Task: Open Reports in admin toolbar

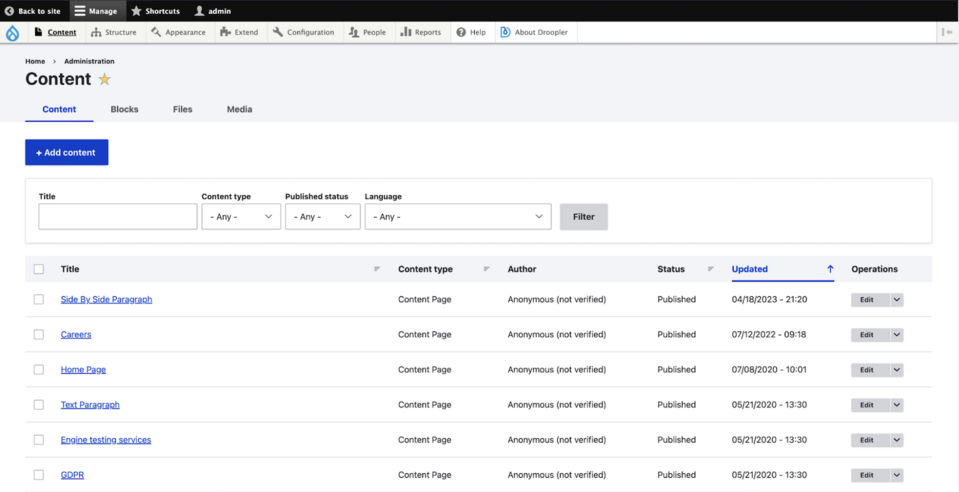Action: click(421, 32)
